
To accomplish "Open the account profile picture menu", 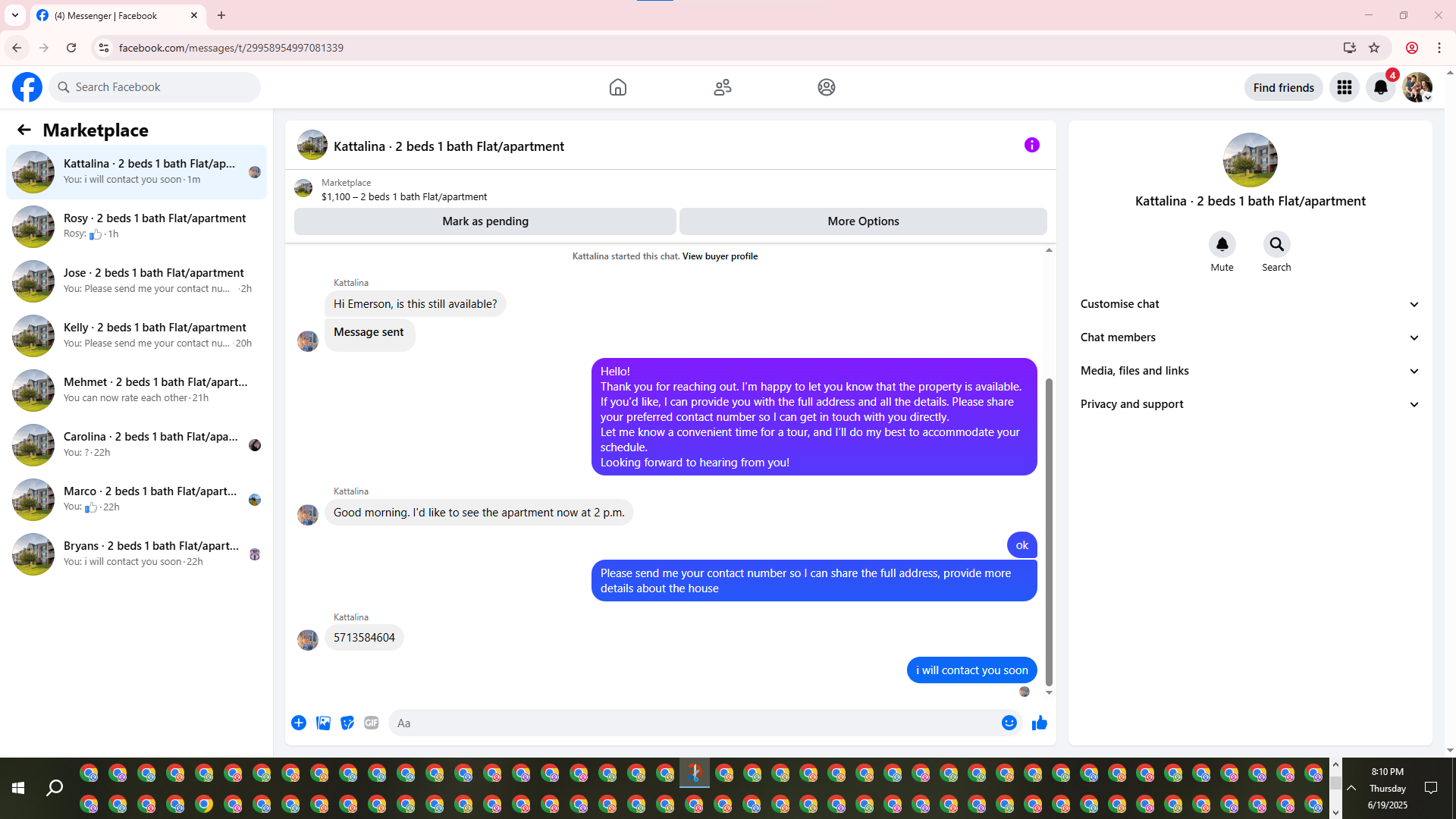I will pyautogui.click(x=1417, y=87).
